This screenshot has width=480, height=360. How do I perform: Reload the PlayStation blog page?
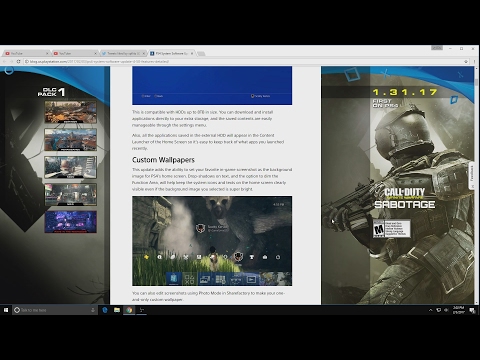click(19, 62)
